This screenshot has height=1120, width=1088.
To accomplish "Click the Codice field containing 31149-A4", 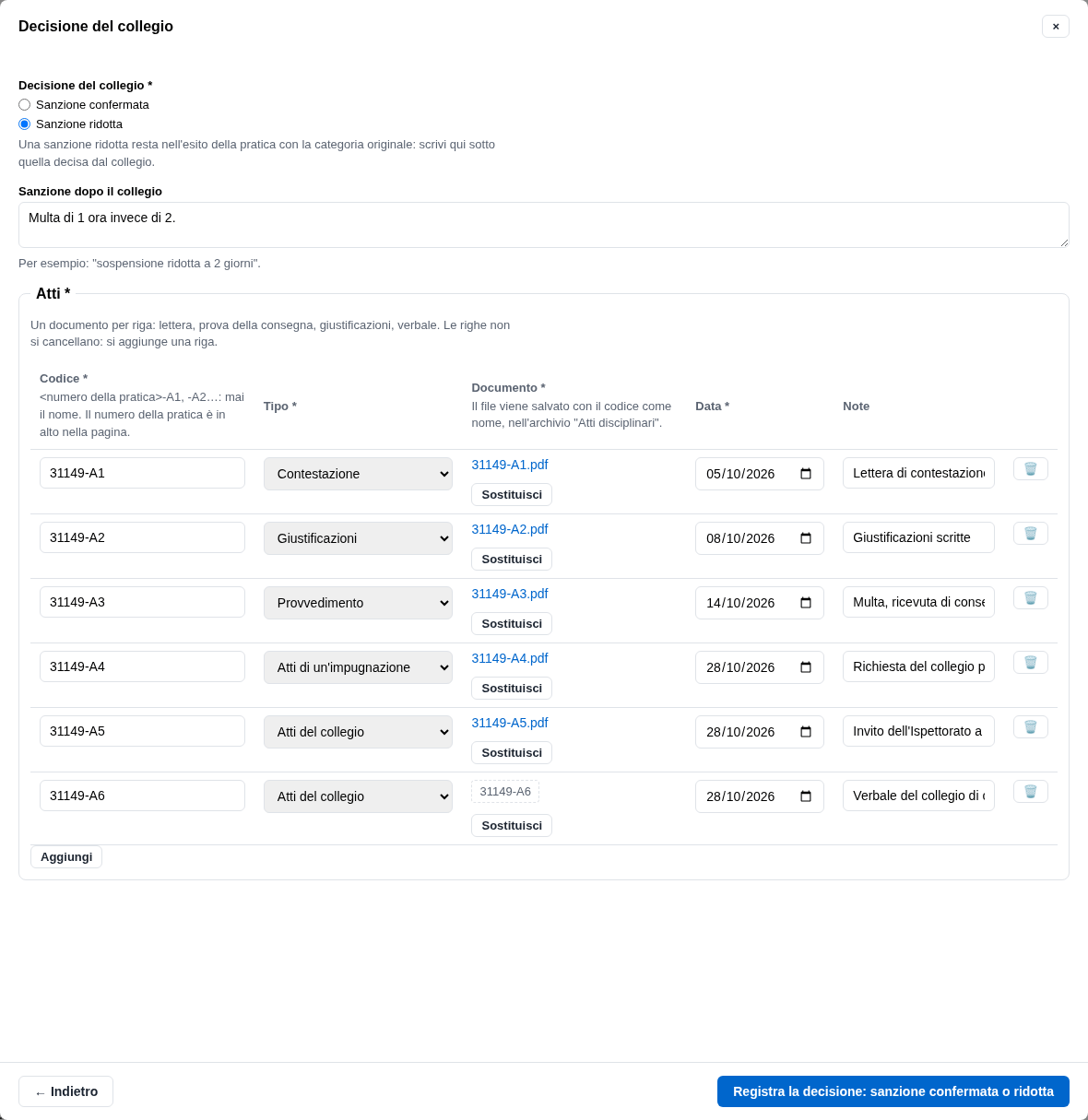I will [142, 666].
